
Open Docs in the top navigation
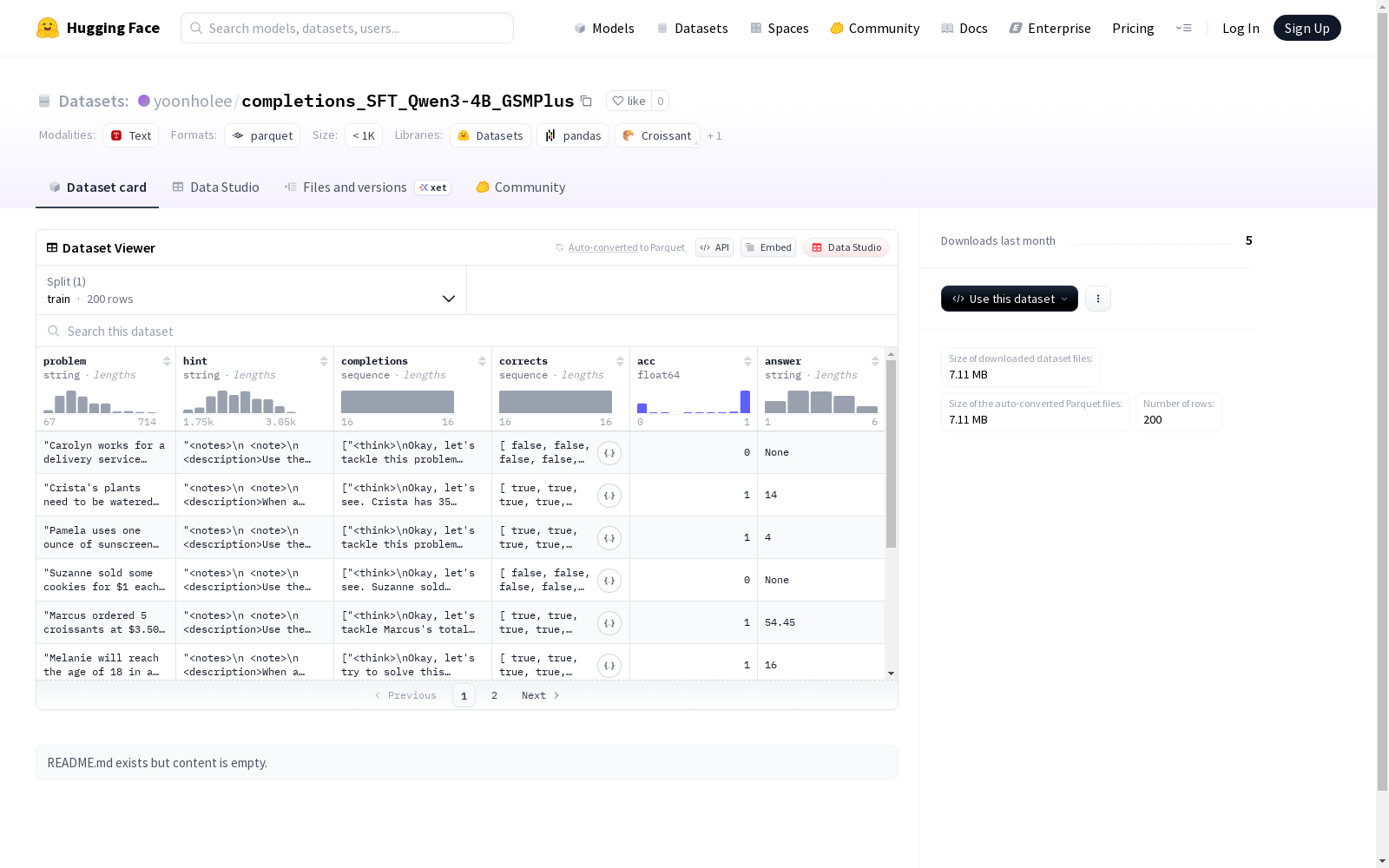pyautogui.click(x=964, y=28)
